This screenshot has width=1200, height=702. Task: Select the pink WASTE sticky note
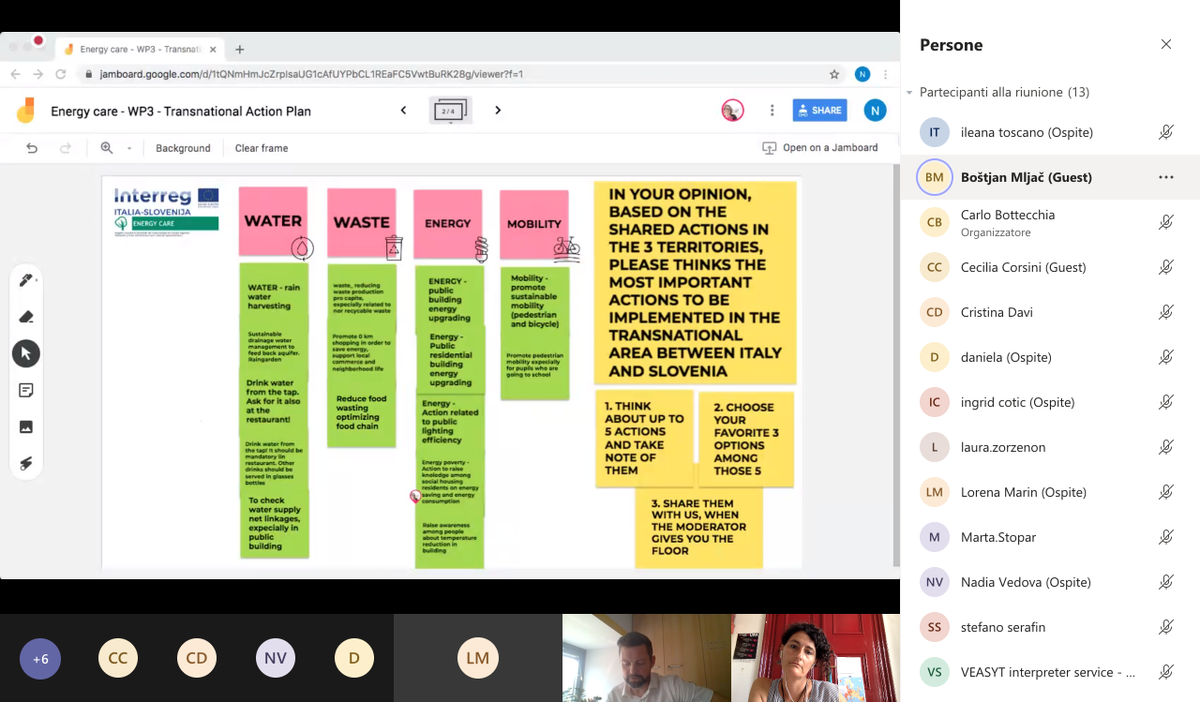click(361, 222)
